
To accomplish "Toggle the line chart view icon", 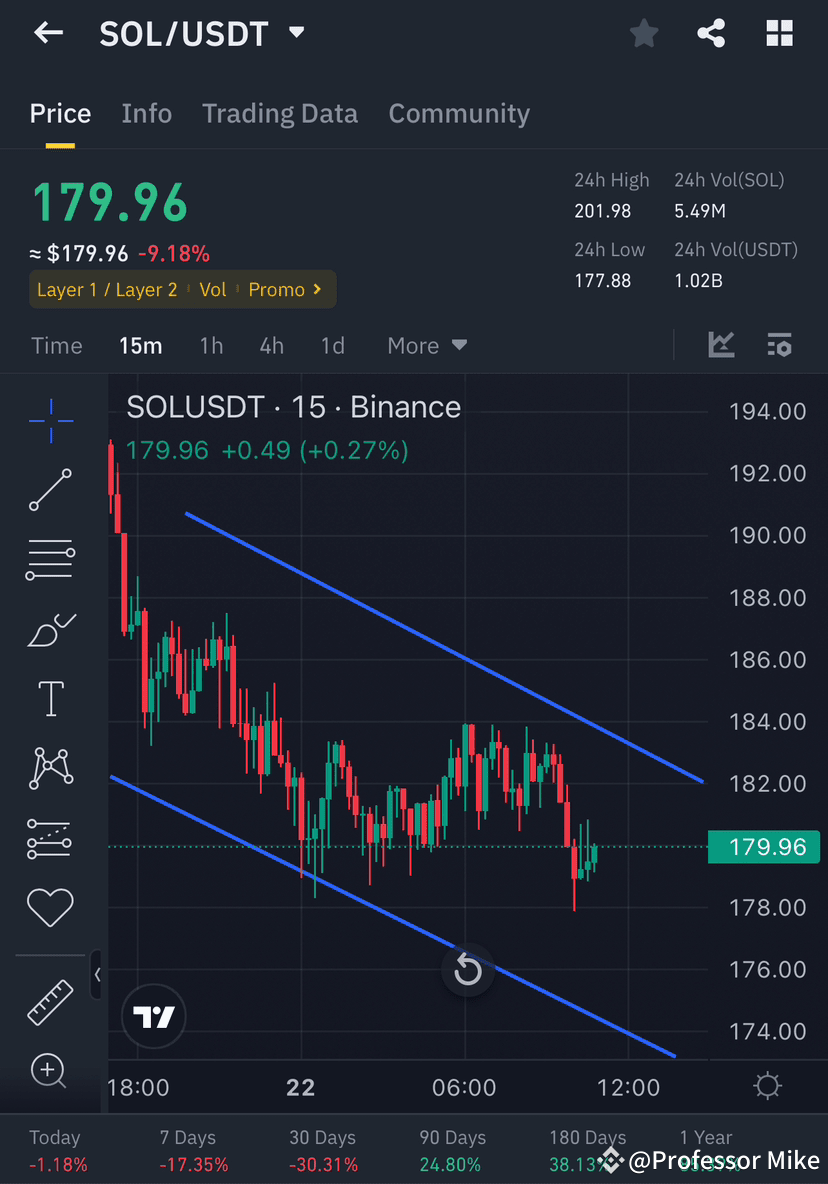I will (721, 344).
